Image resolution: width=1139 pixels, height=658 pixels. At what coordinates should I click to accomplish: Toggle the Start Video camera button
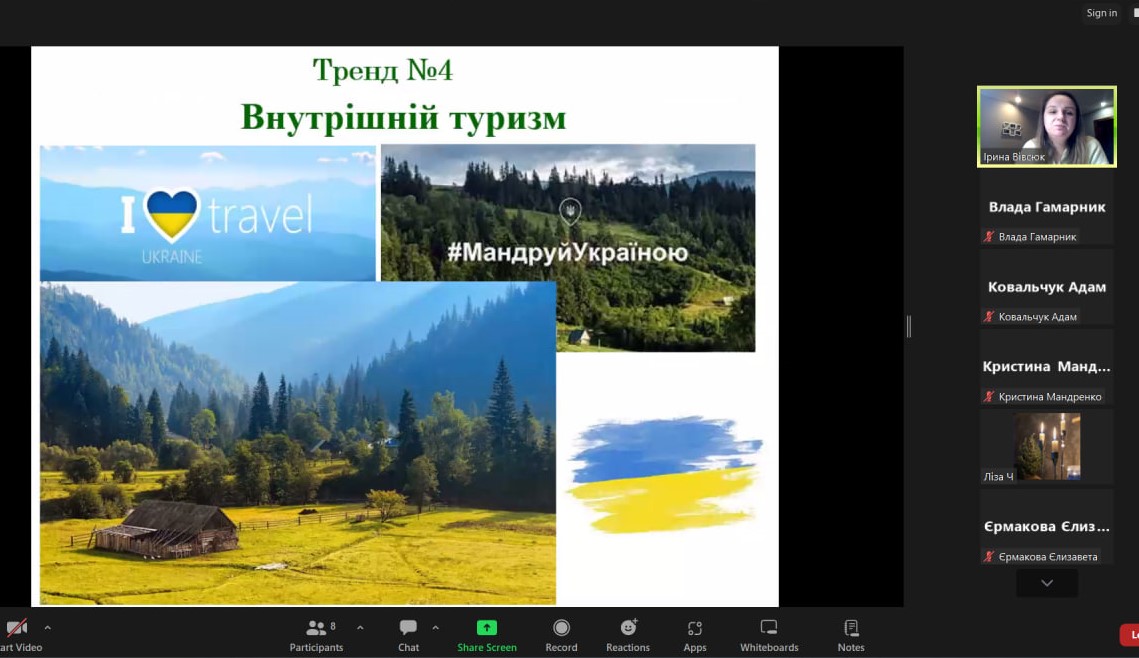[17, 628]
